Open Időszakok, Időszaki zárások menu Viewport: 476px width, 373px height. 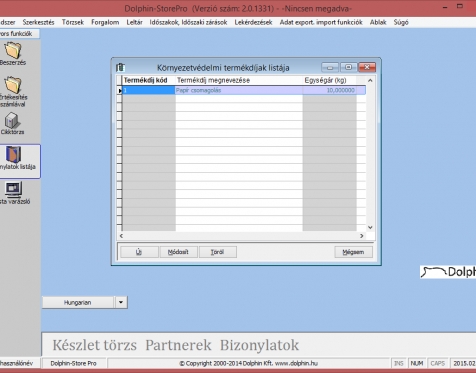(x=188, y=22)
